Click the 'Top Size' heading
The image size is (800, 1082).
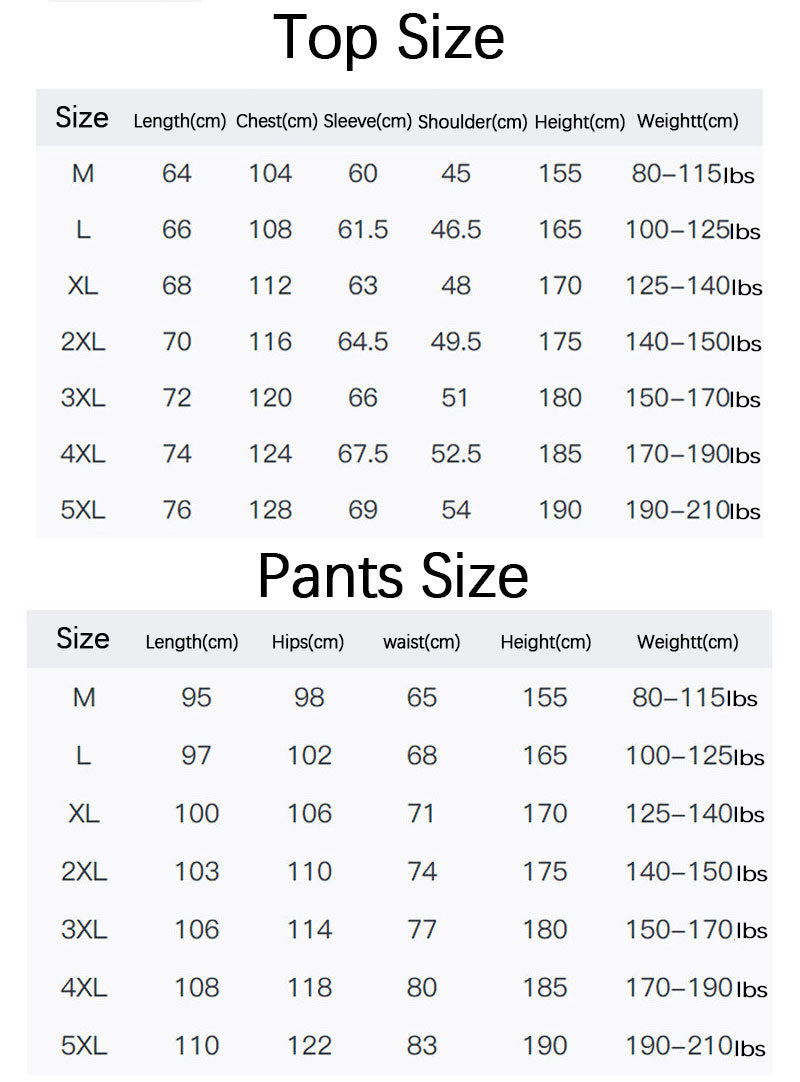(x=389, y=38)
